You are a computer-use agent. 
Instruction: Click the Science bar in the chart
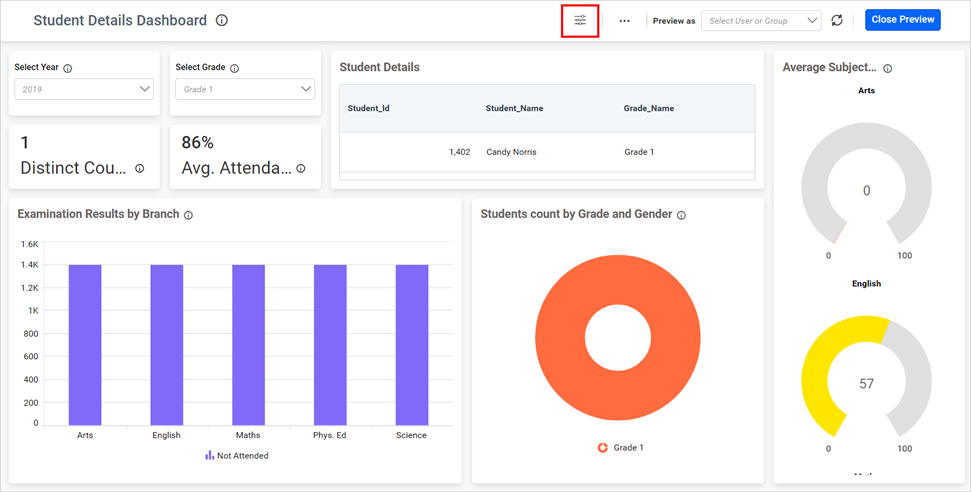(412, 345)
